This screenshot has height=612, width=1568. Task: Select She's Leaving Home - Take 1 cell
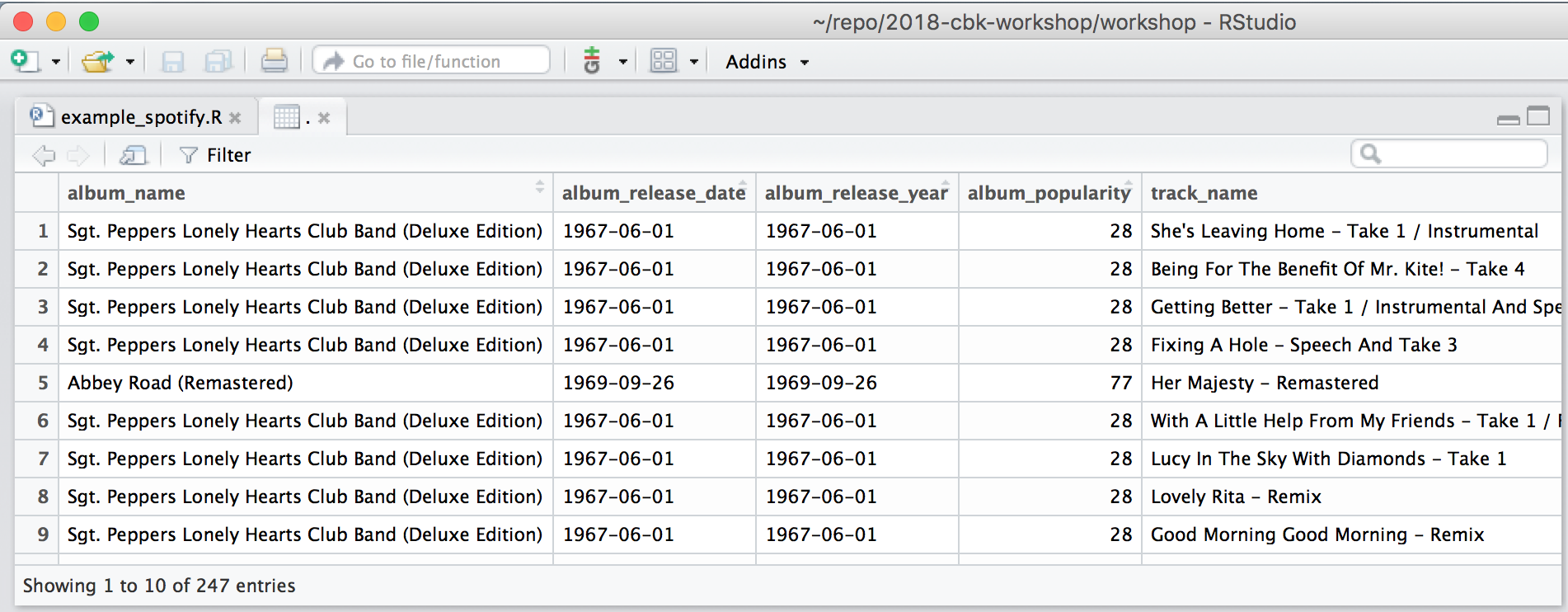(1350, 231)
